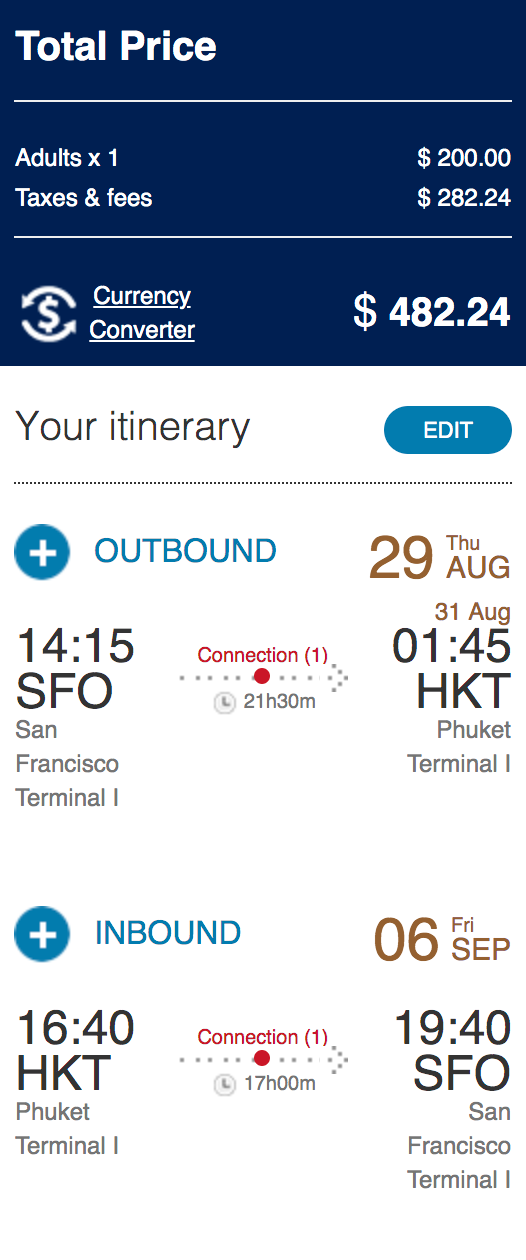
Task: Click outbound clock icon beside 21h30m
Action: tap(225, 702)
